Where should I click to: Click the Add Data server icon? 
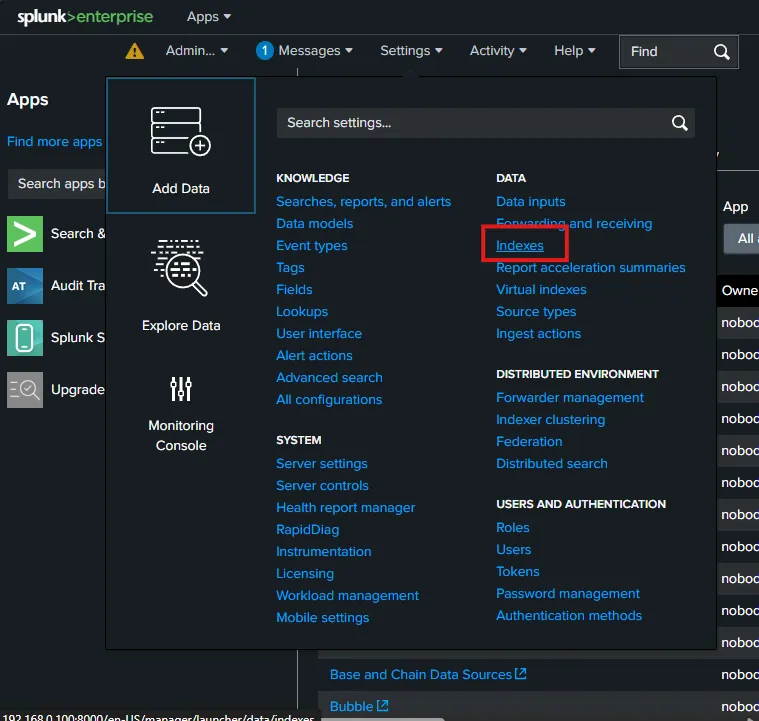tap(180, 131)
